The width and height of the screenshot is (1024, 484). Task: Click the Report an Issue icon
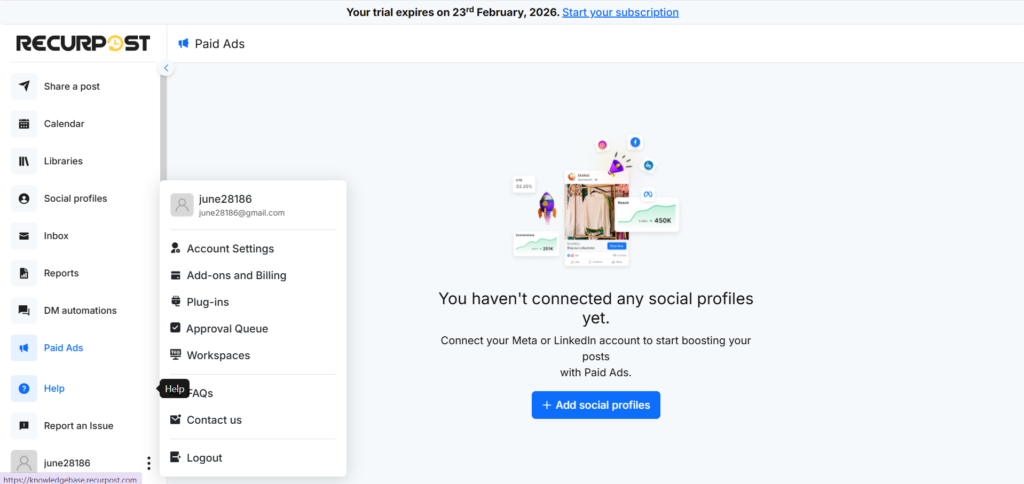(x=24, y=425)
